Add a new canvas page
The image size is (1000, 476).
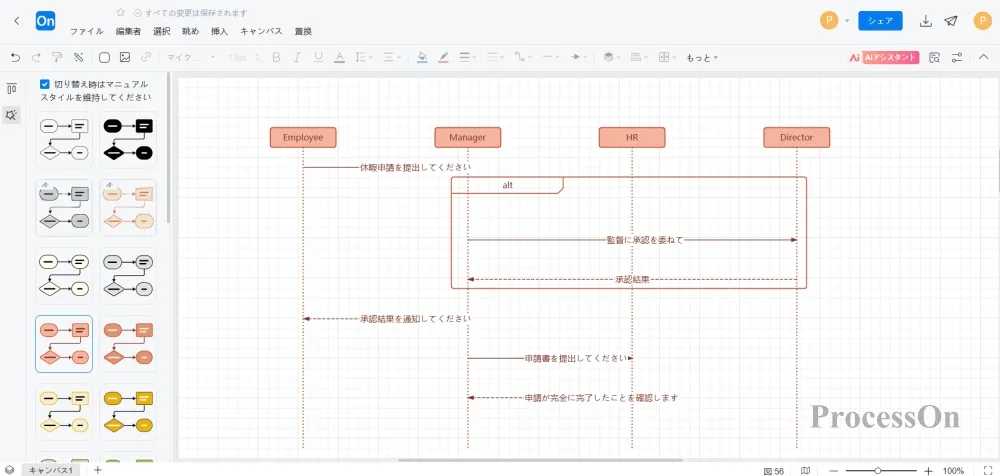click(98, 469)
